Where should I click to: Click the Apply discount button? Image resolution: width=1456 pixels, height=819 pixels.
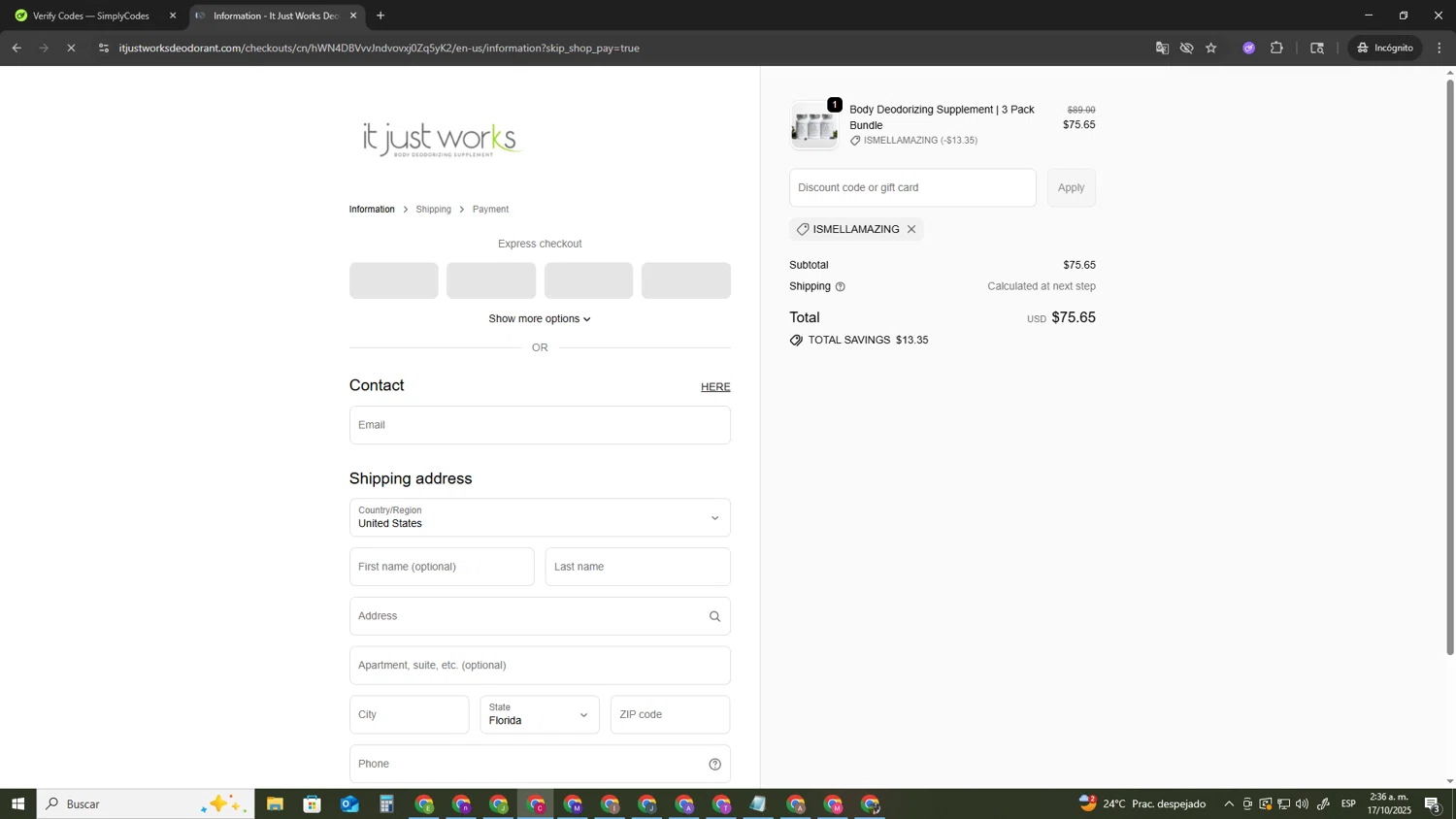tap(1072, 187)
